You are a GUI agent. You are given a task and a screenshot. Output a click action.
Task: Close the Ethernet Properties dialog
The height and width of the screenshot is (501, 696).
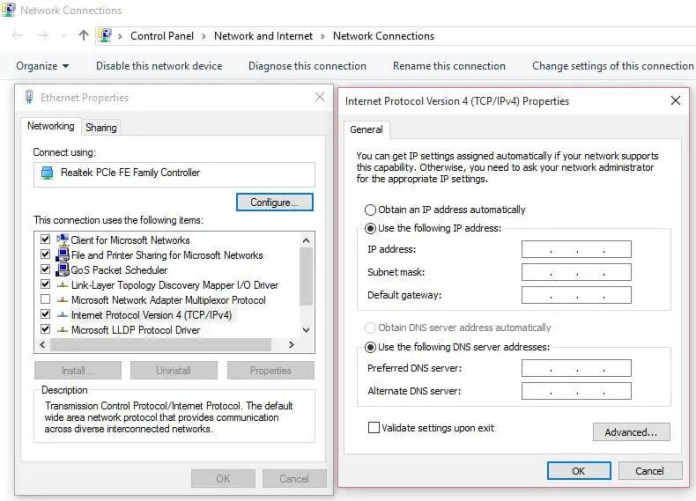(x=320, y=97)
